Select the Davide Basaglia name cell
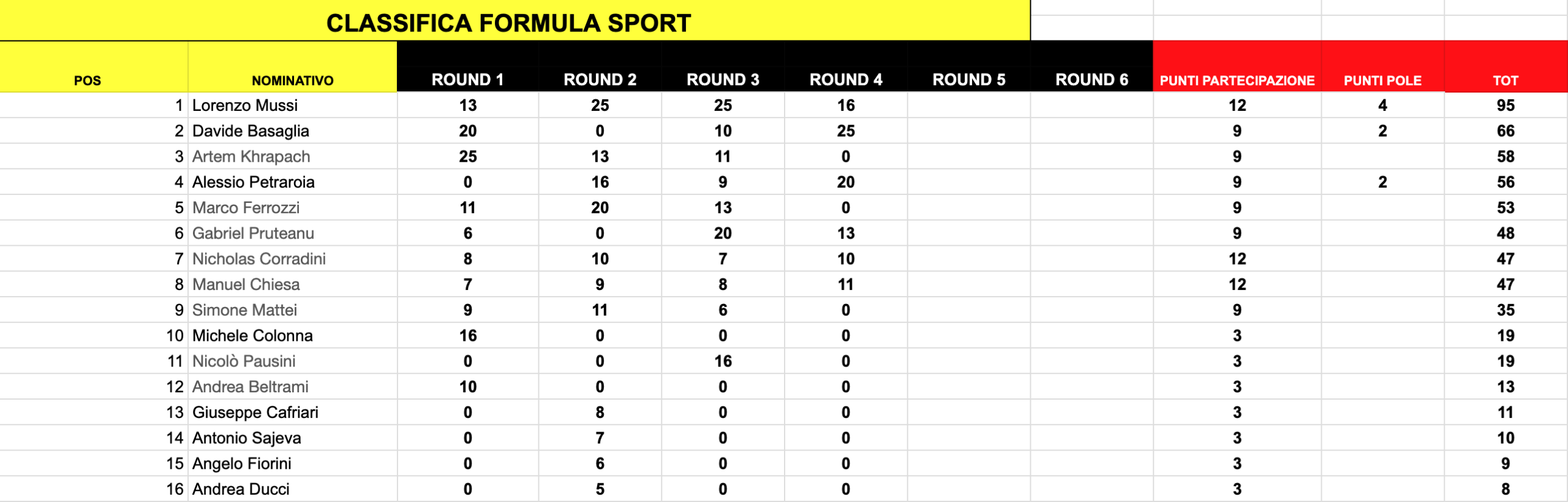This screenshot has width=1568, height=502. (293, 131)
